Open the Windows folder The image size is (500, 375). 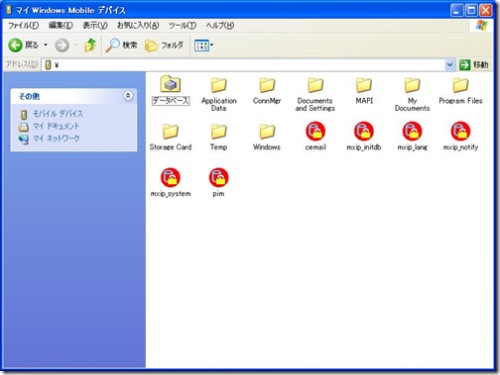[267, 131]
